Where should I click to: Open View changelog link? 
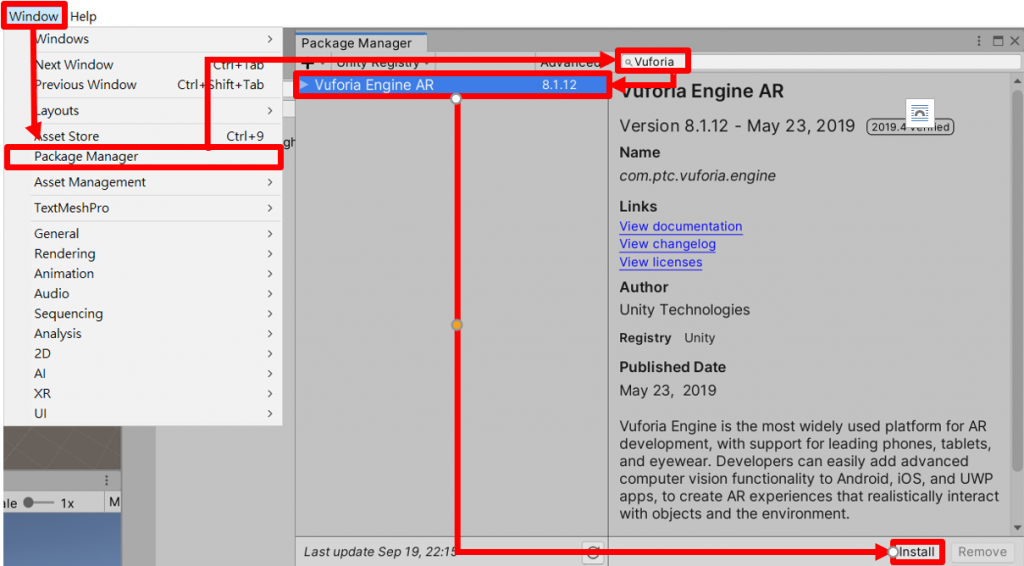[x=667, y=244]
